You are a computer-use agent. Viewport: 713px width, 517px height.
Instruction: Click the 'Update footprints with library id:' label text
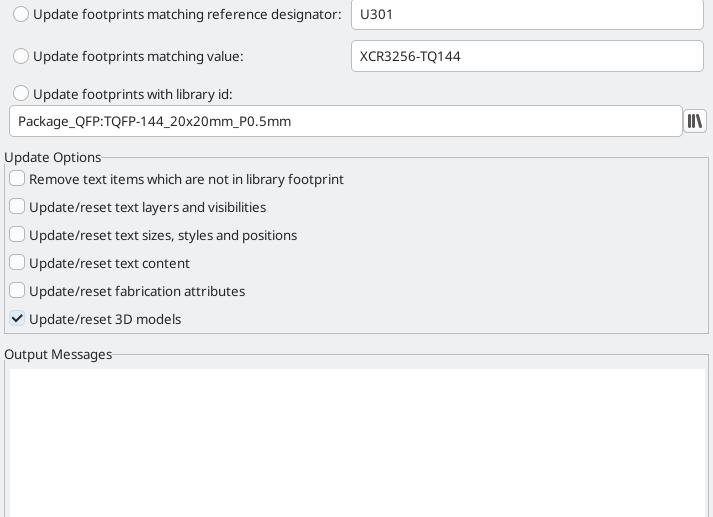[x=133, y=94]
